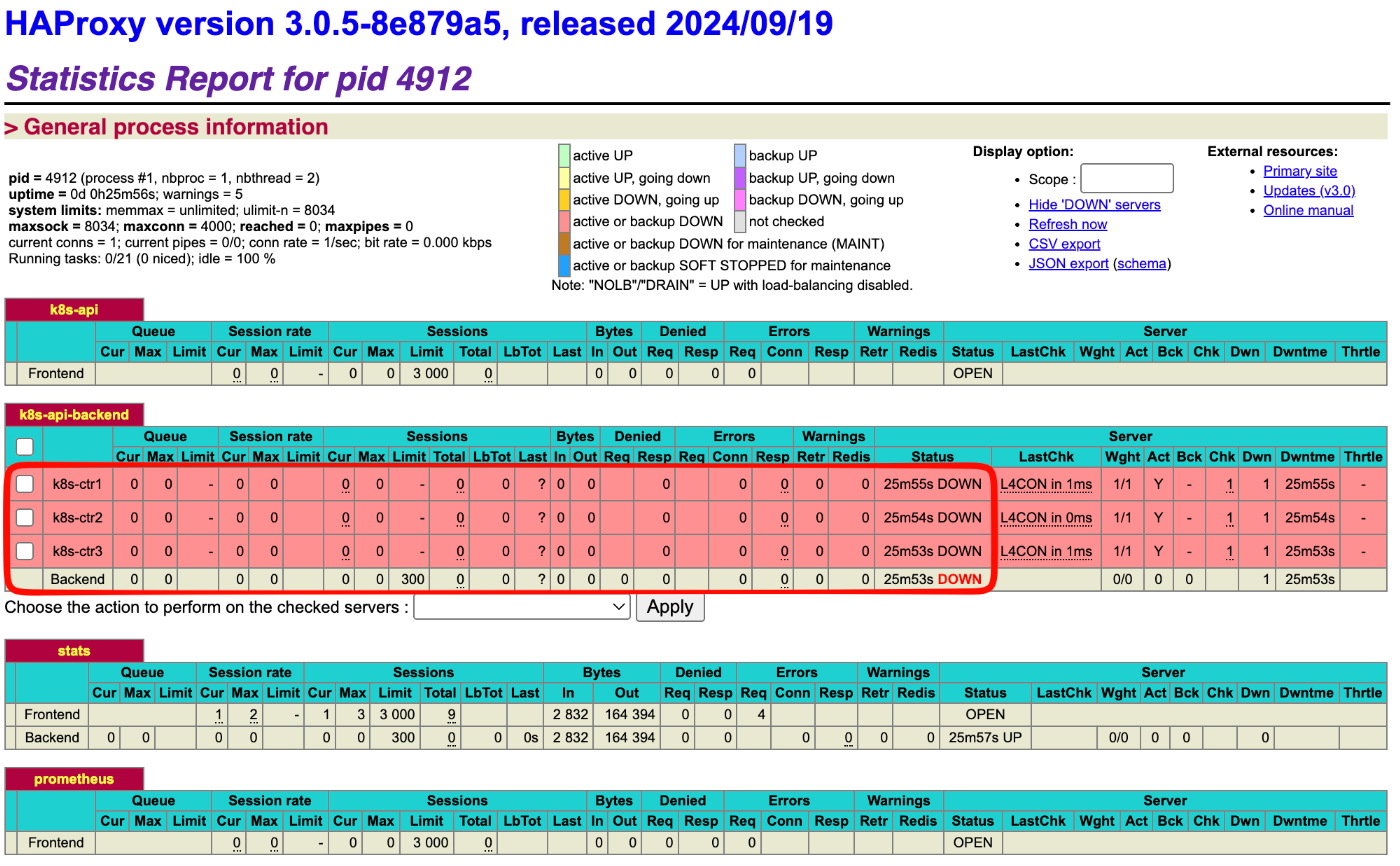Open the schema link beside JSON export
Image resolution: width=1400 pixels, height=866 pixels.
coord(1142,264)
